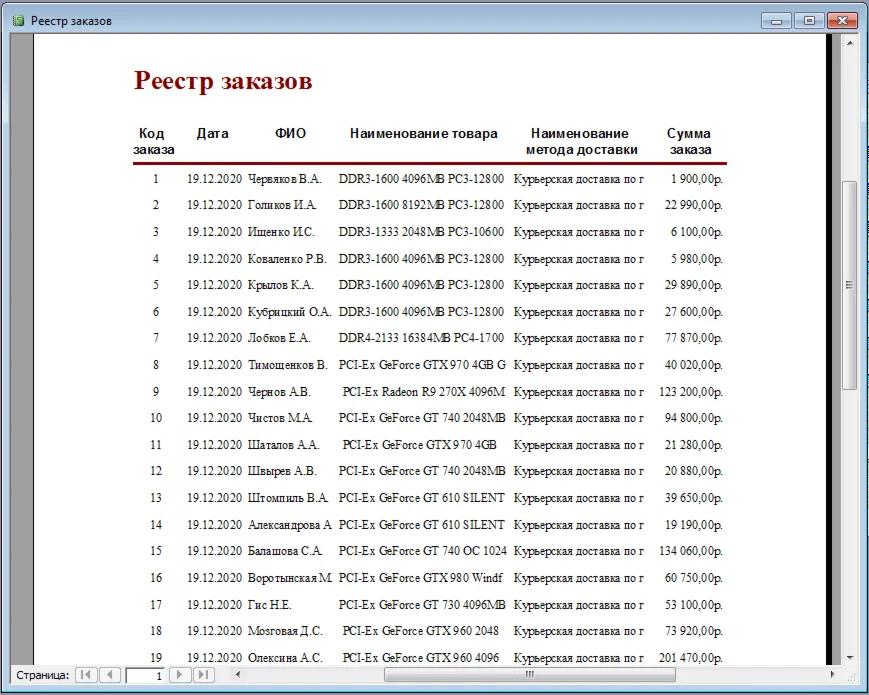This screenshot has height=695, width=869.
Task: Click the vertical scrollbar thumb
Action: point(850,285)
